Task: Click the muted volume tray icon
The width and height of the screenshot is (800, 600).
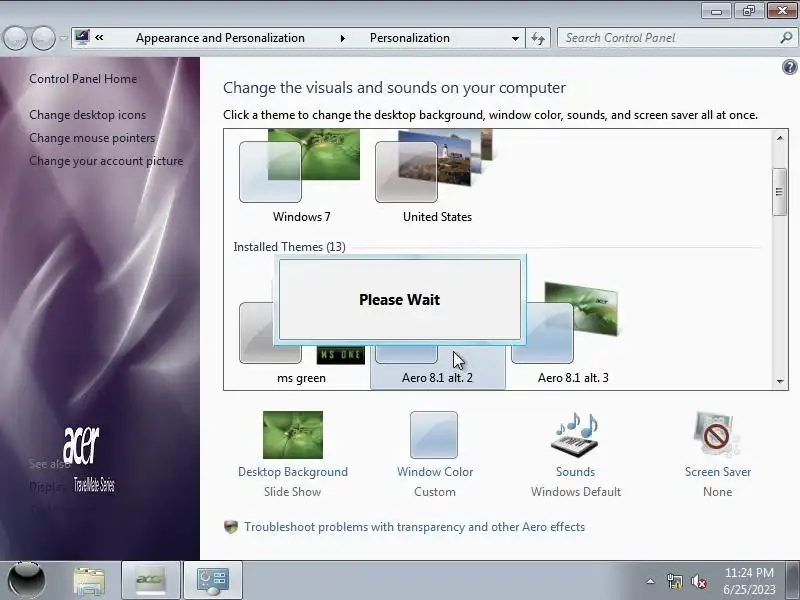Action: [698, 581]
